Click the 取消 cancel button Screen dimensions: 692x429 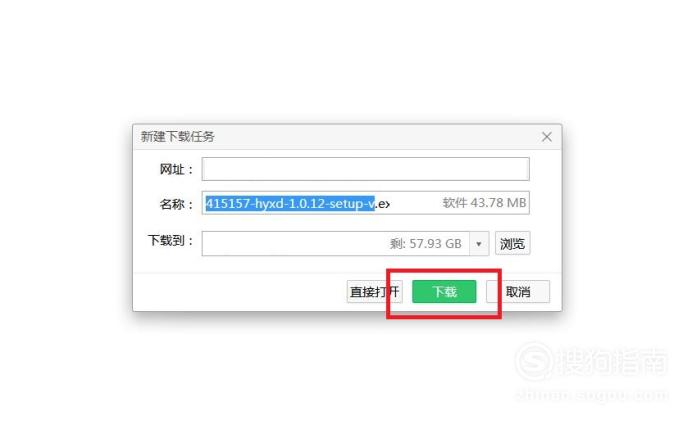[518, 292]
